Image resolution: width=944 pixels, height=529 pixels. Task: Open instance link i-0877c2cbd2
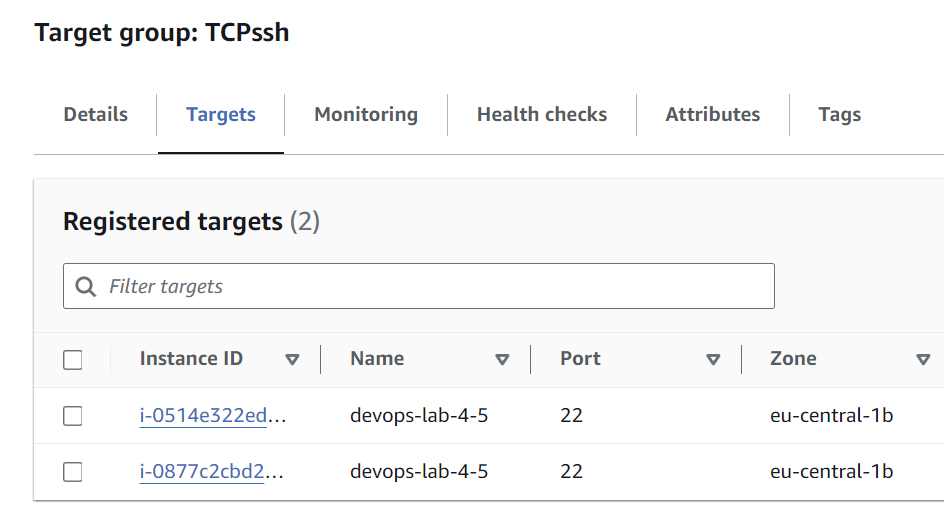click(x=212, y=472)
